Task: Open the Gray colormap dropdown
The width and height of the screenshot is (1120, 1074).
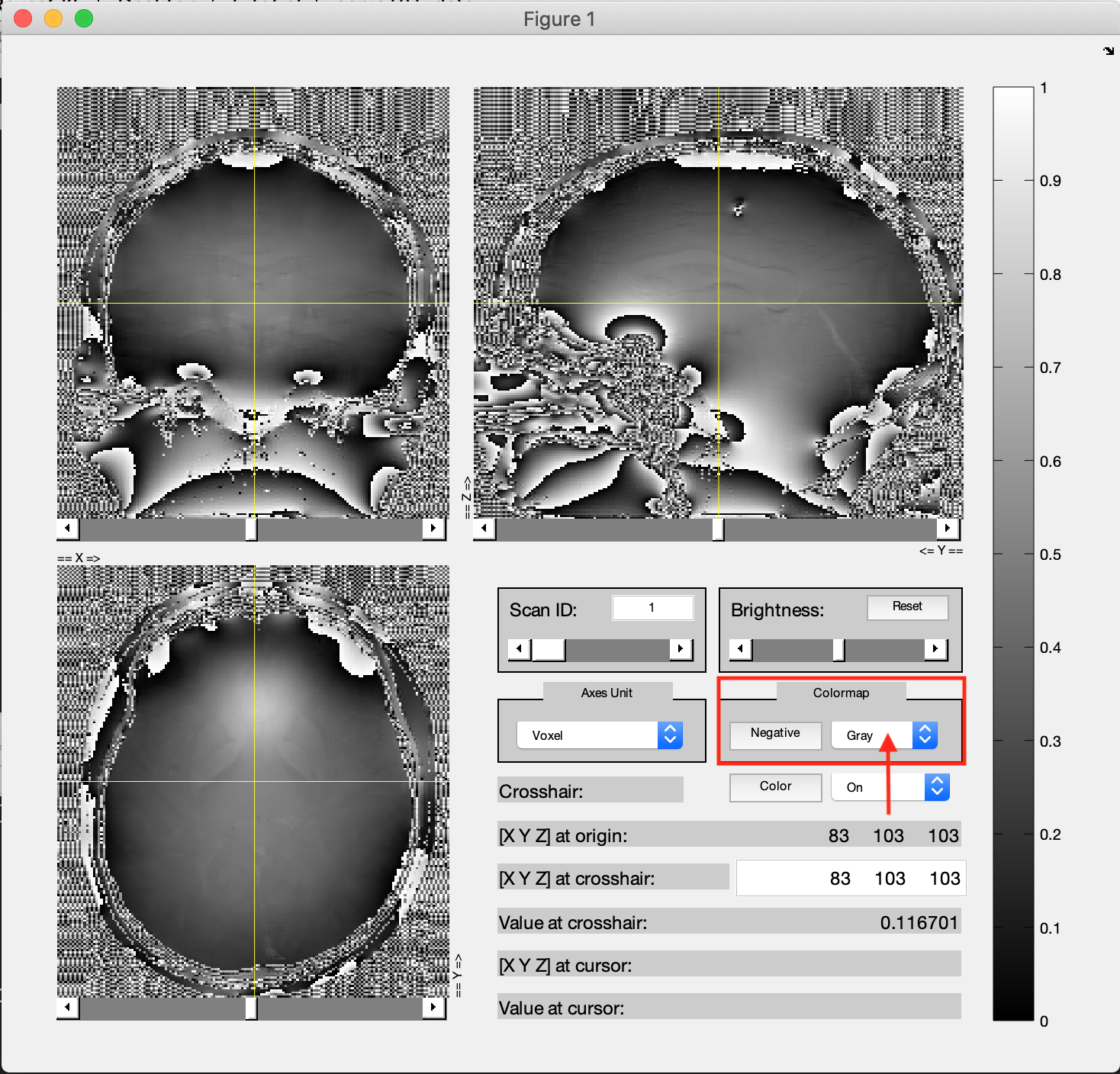Action: 884,735
